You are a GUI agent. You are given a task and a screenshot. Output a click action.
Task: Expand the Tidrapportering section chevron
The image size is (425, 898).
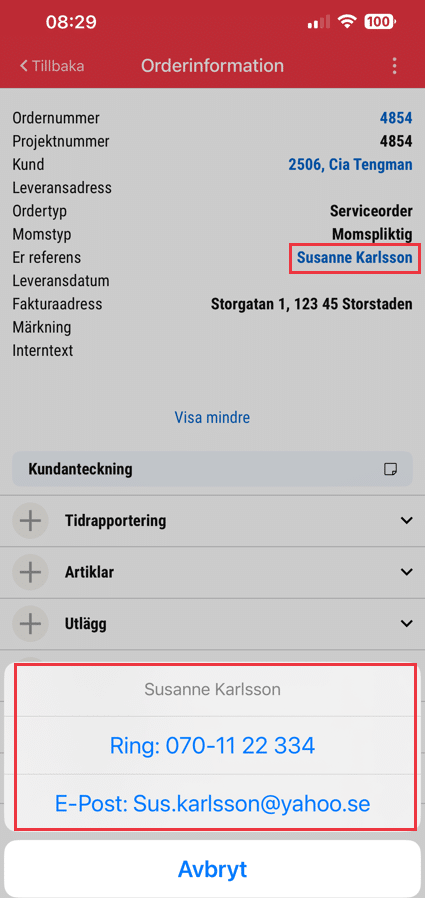coord(407,521)
